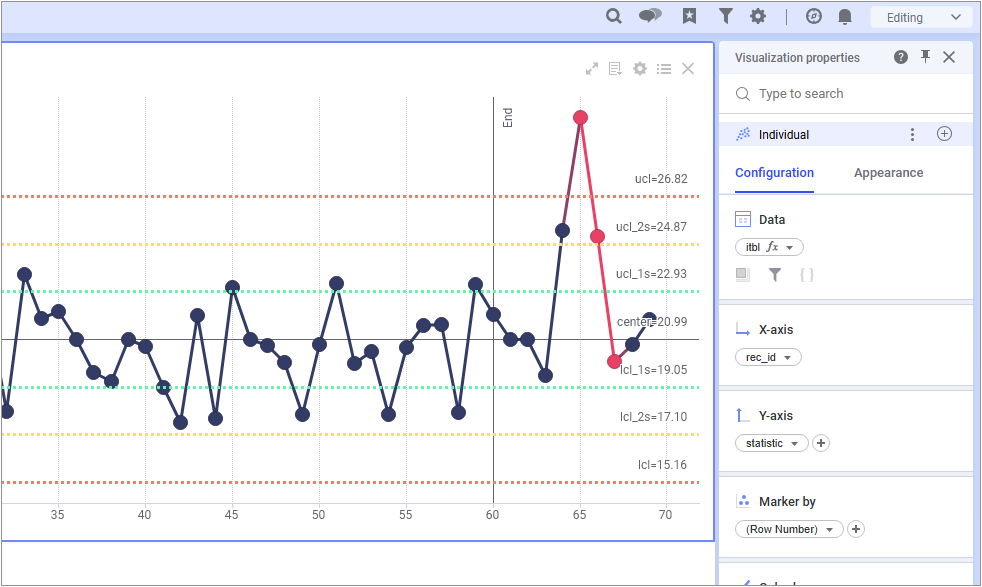Click the Type to search field

845,94
